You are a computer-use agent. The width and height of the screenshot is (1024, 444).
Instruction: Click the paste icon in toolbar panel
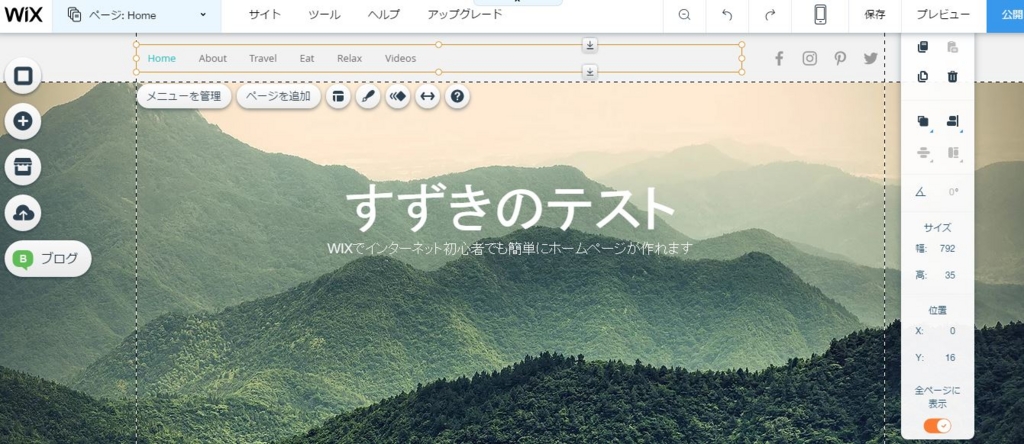pos(953,46)
